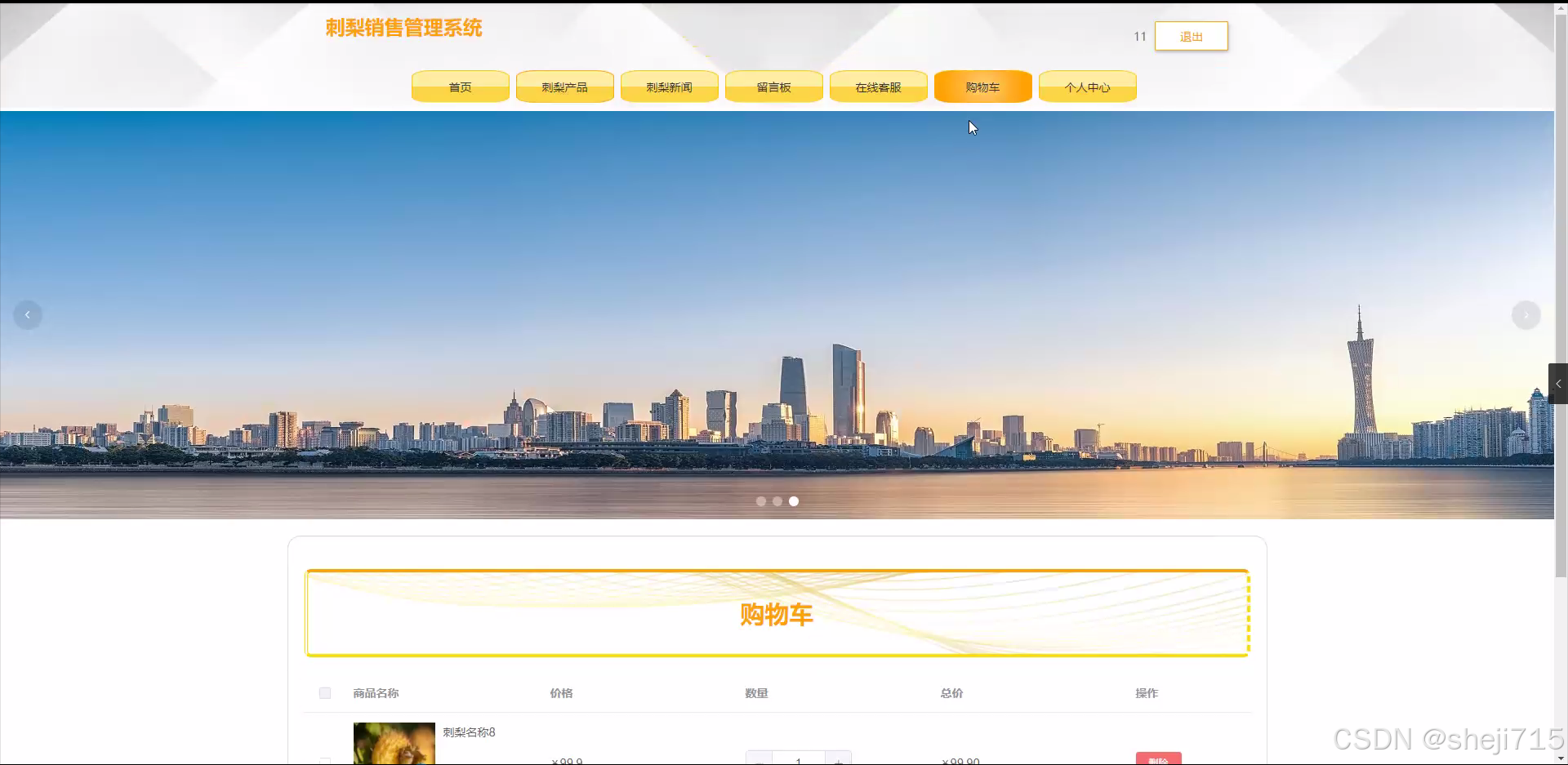Click the mouse cursor area near 购物车 tab
The image size is (1568, 765).
coord(972,127)
